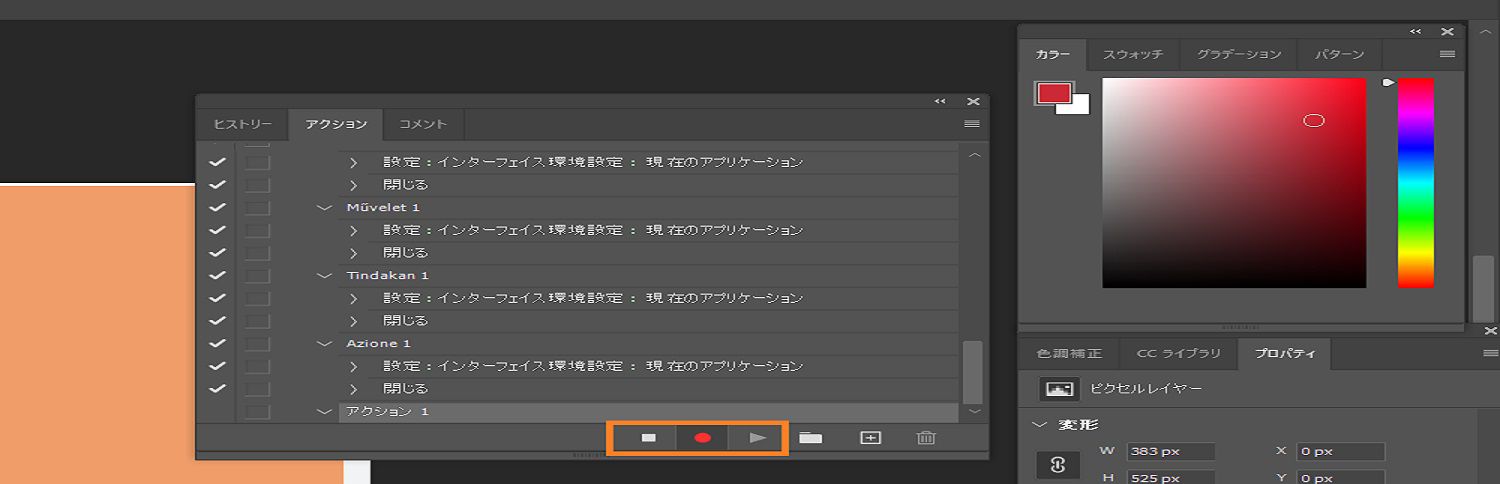Open the Properties panel flyout menu
This screenshot has width=1500, height=484.
(1491, 354)
